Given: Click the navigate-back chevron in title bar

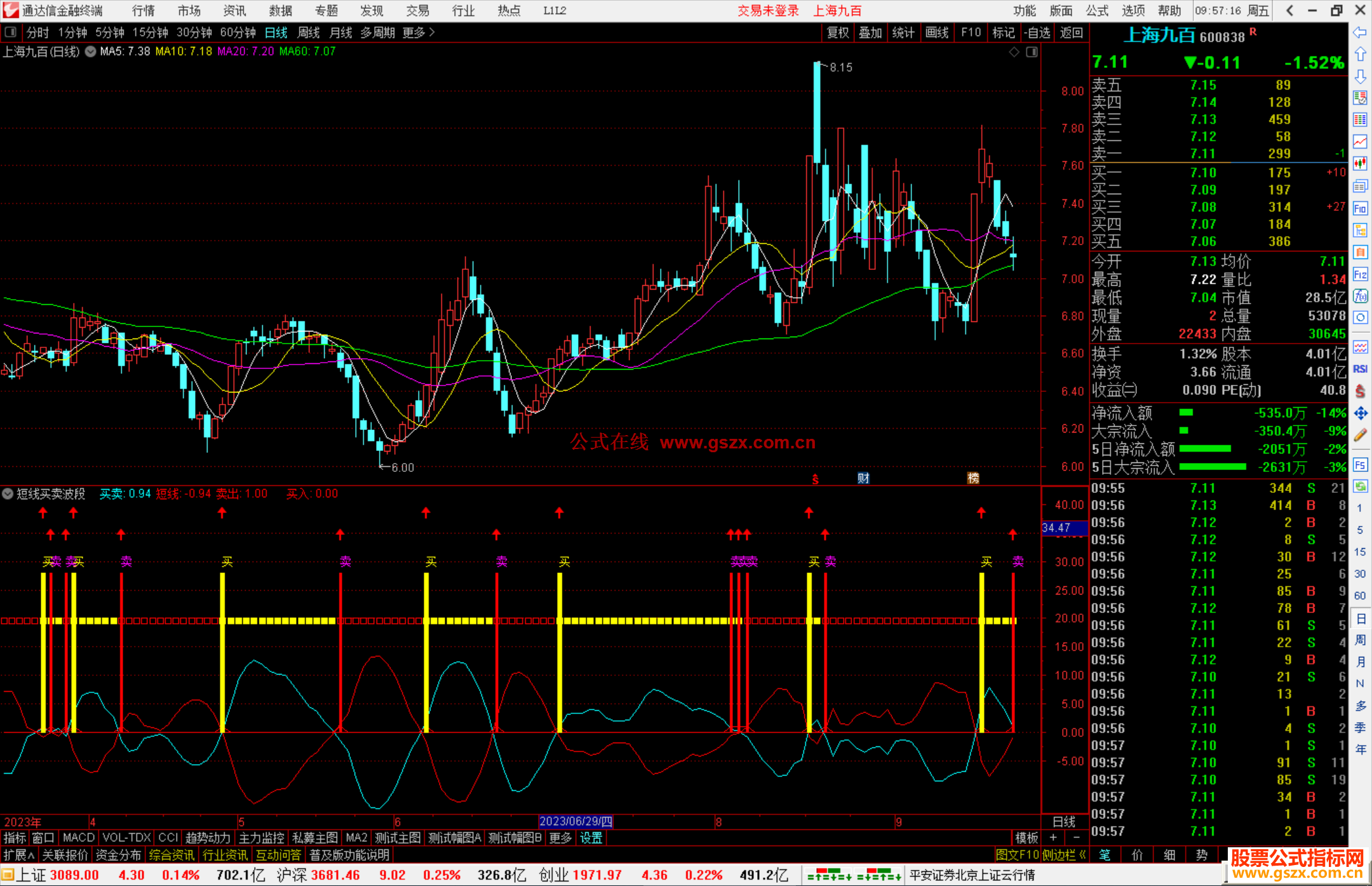Looking at the screenshot, I should click(x=1289, y=11).
